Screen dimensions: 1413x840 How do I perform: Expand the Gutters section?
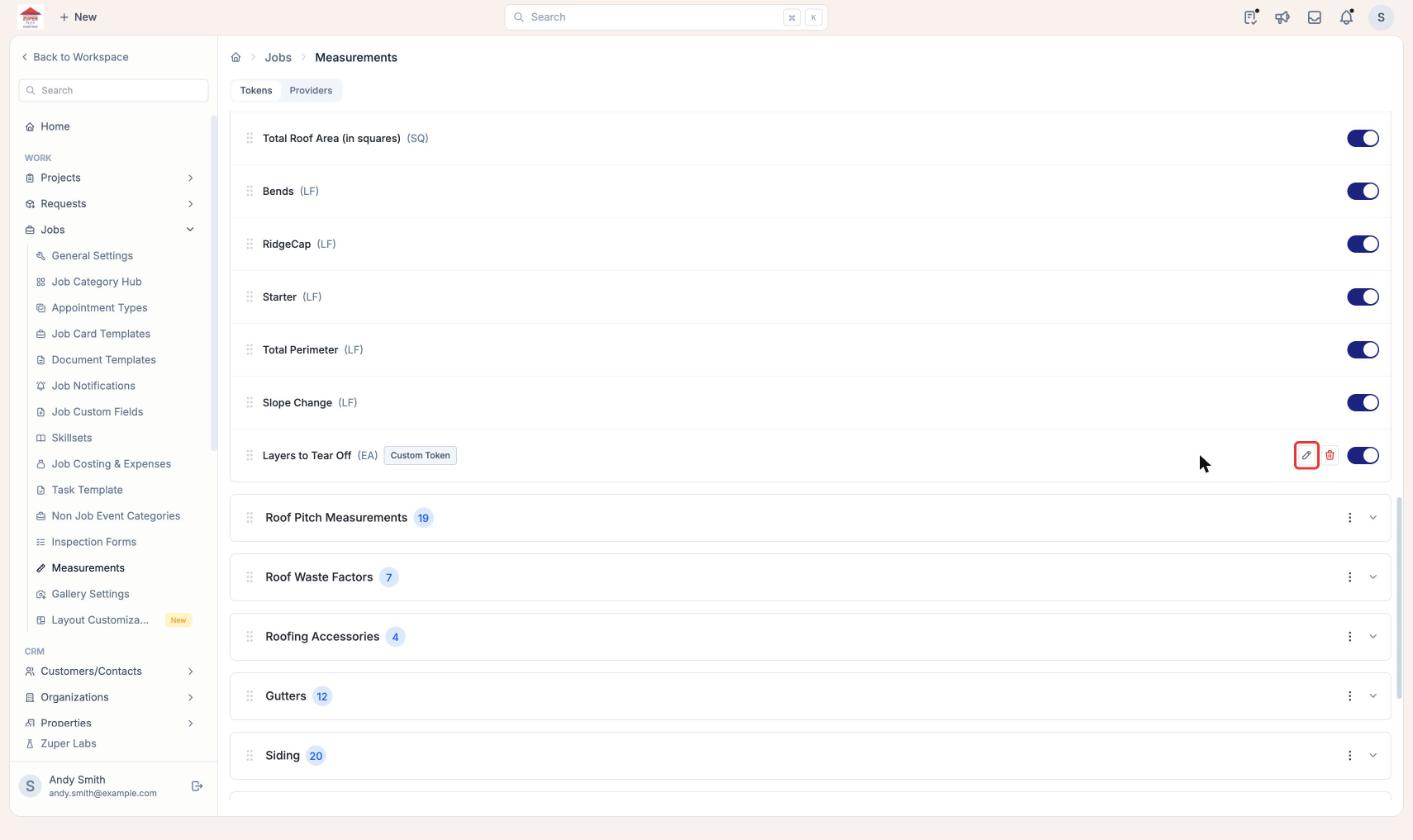(1373, 696)
